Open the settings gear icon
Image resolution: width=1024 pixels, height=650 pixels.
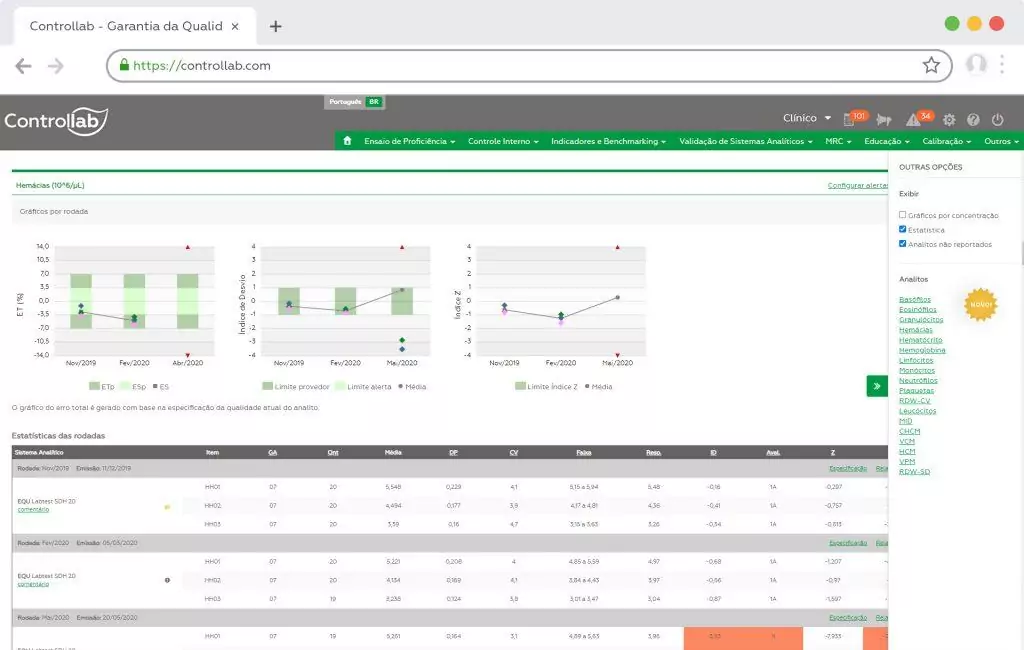pyautogui.click(x=949, y=120)
